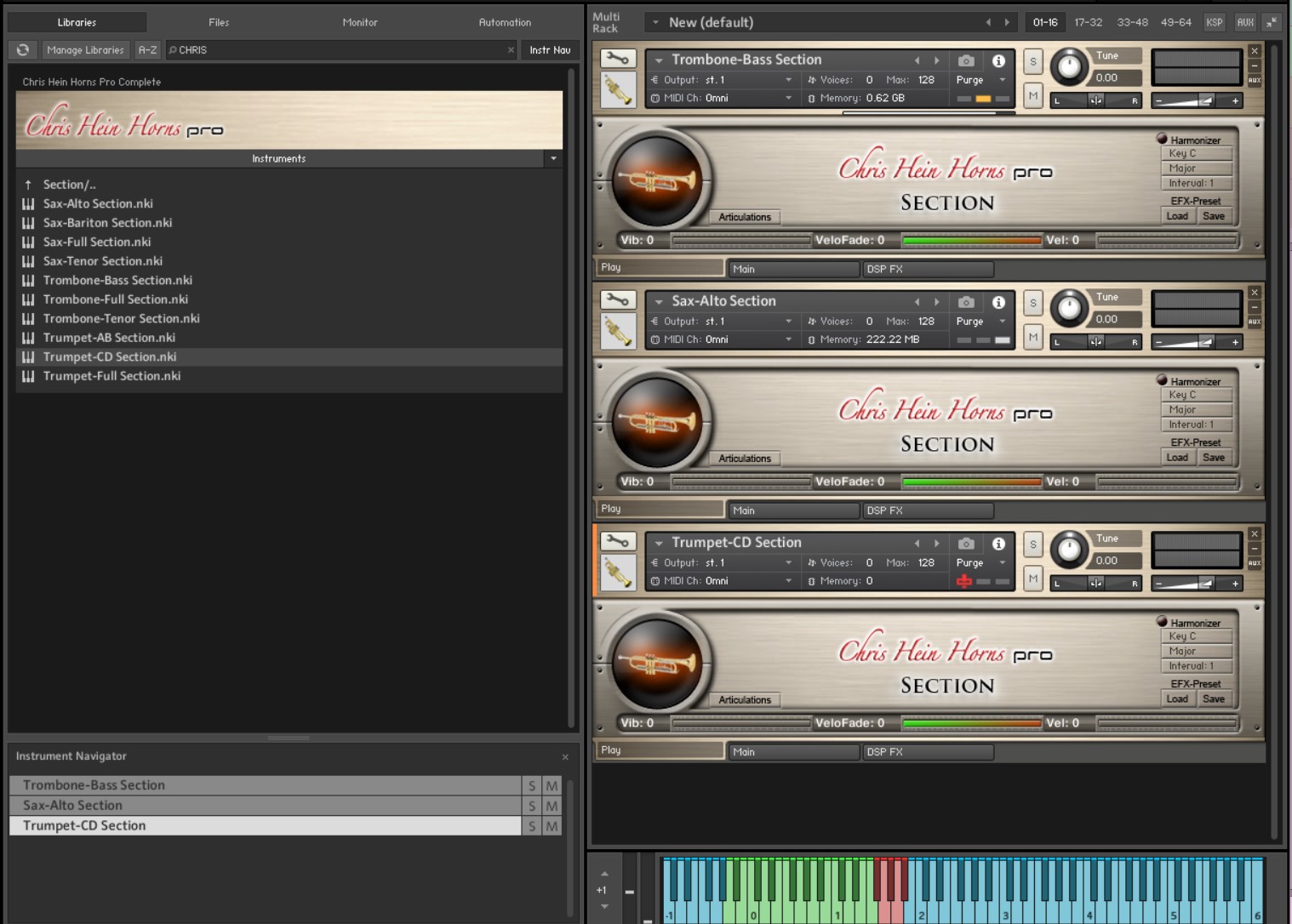
Task: Open wrench edit mode for Trombone-Bass Section
Action: click(618, 59)
